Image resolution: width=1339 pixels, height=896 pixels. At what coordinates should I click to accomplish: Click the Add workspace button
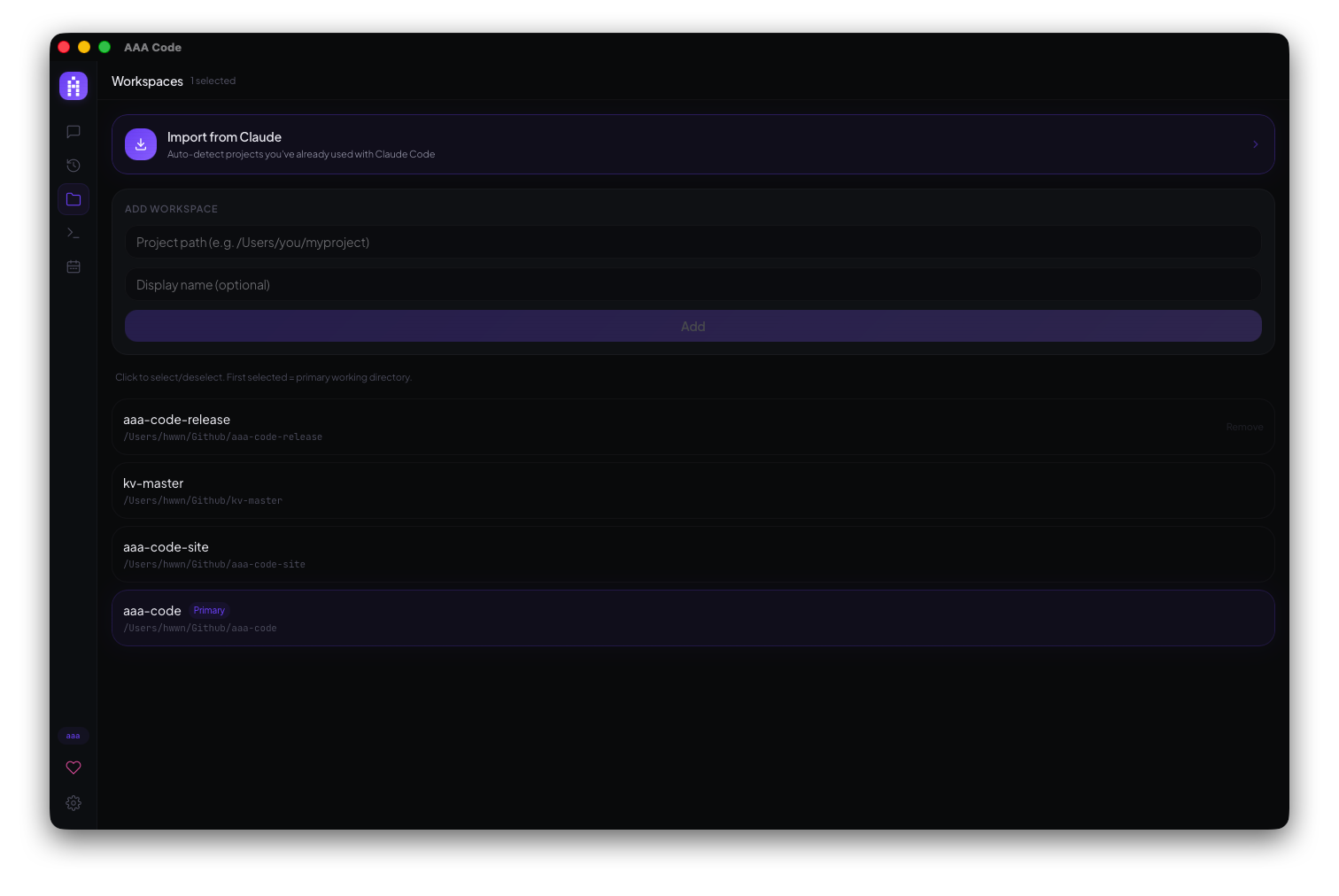pyautogui.click(x=693, y=326)
